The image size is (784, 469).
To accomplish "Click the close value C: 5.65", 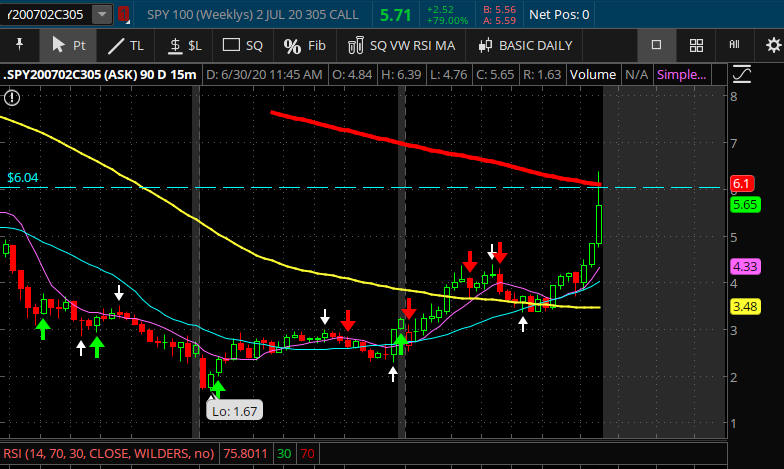I will [495, 74].
